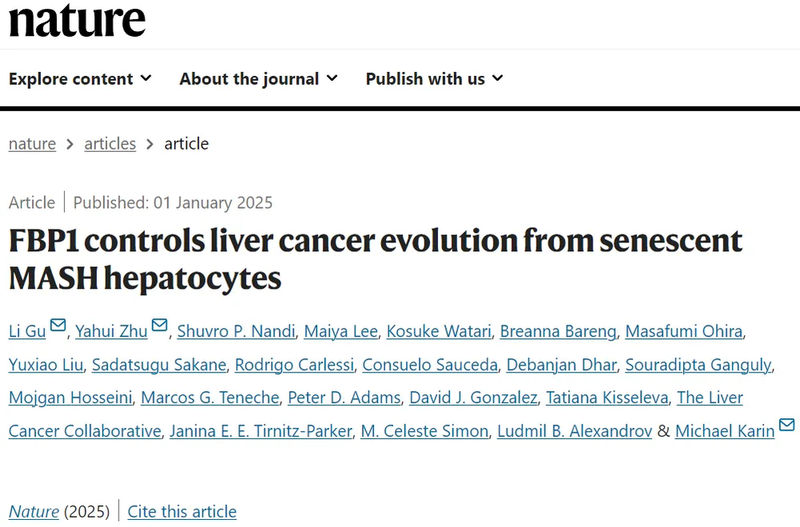Expand the Explore content menu

click(x=80, y=78)
